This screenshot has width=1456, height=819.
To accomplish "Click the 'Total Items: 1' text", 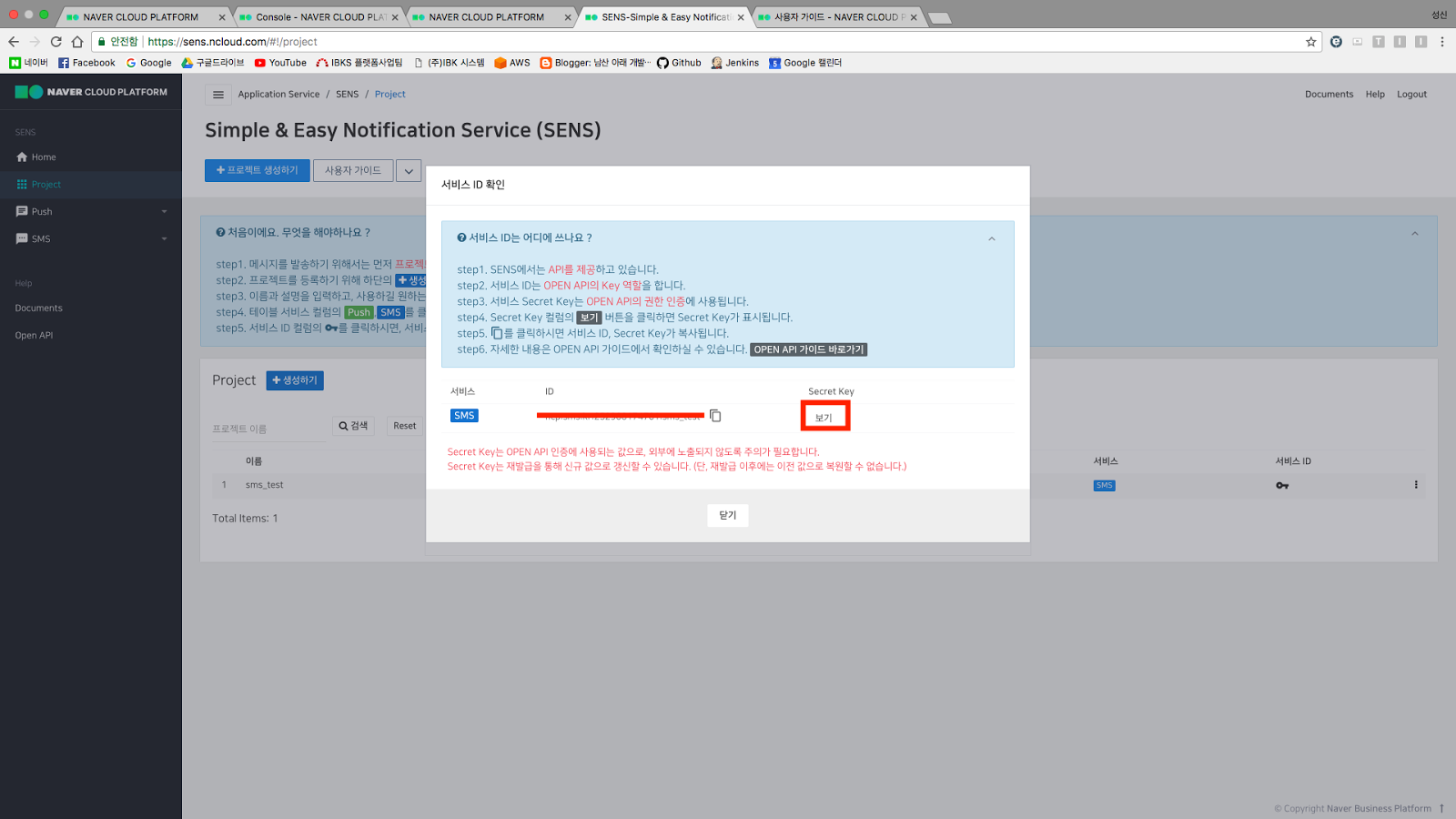I will [x=245, y=519].
